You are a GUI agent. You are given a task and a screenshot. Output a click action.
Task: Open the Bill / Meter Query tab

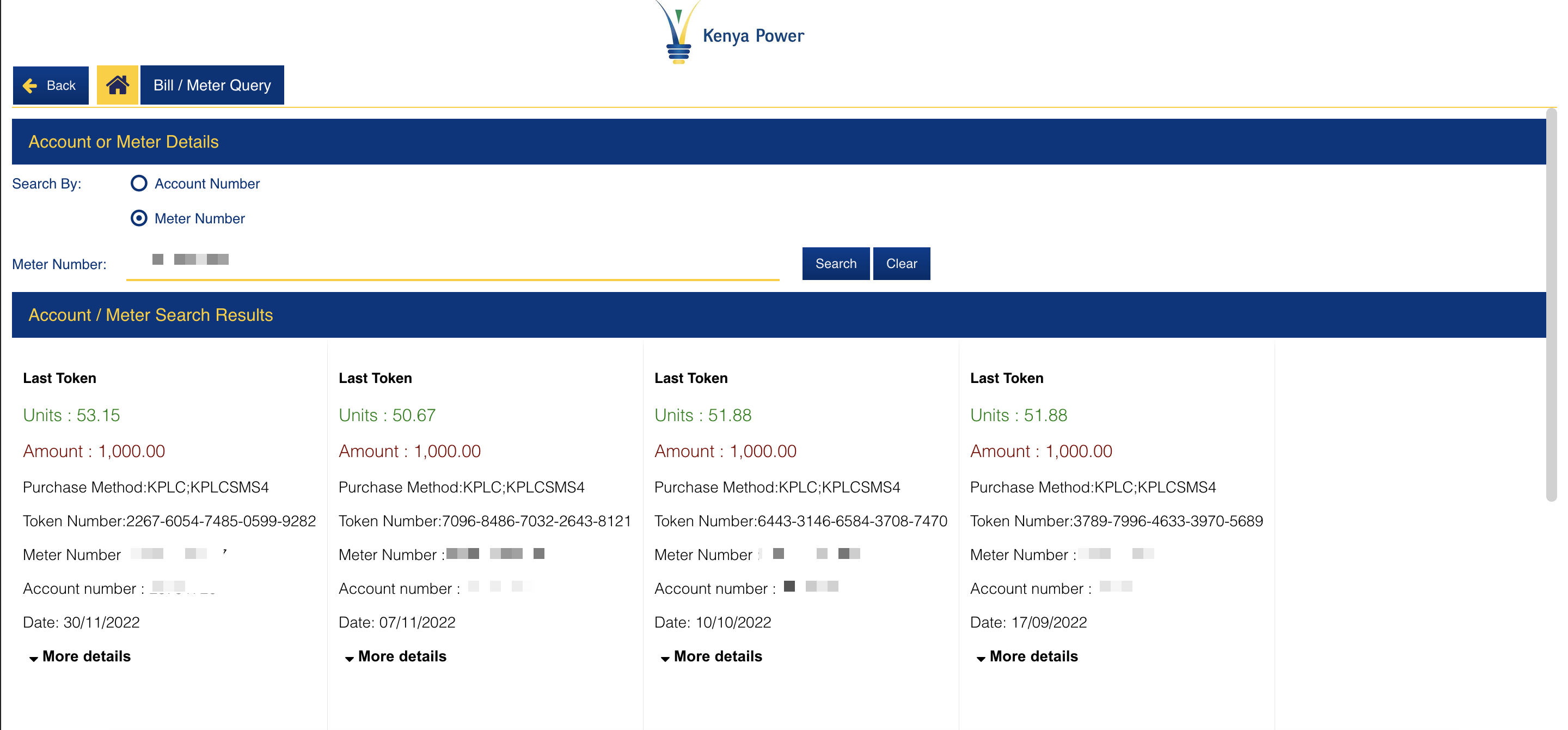tap(212, 85)
